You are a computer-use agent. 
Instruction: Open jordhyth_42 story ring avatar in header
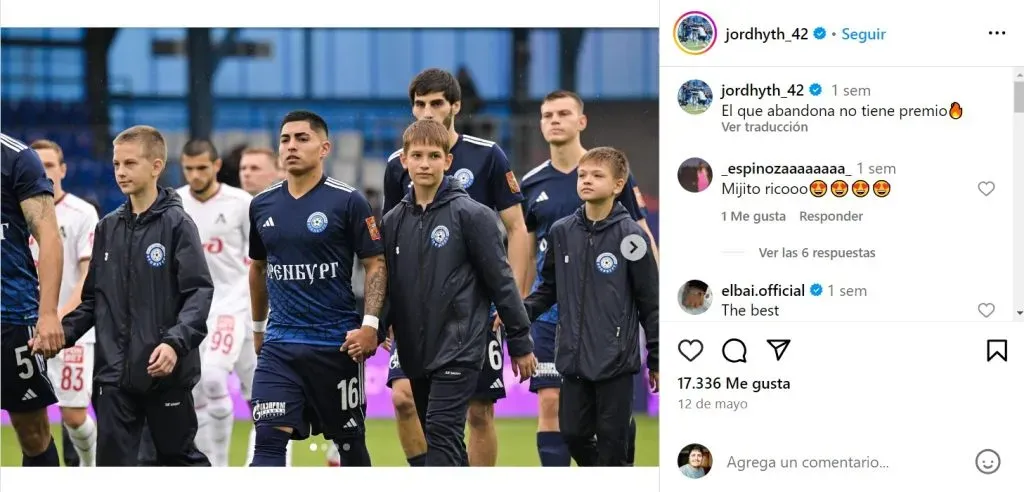[694, 33]
